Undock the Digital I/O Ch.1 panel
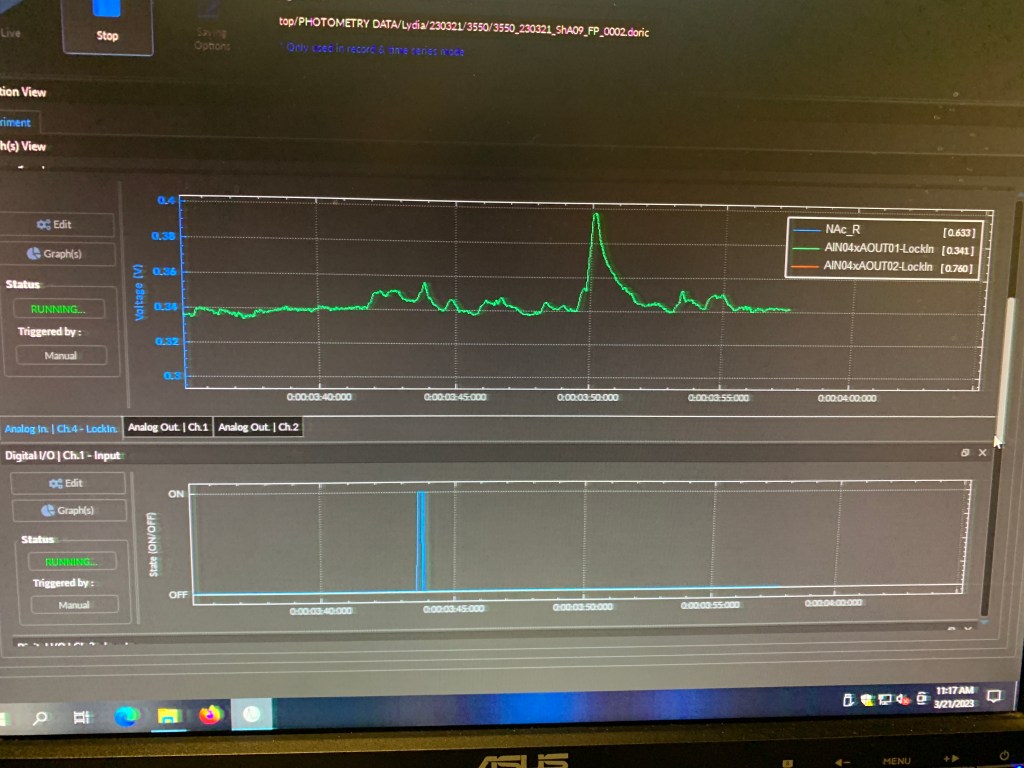The height and width of the screenshot is (768, 1024). (965, 453)
